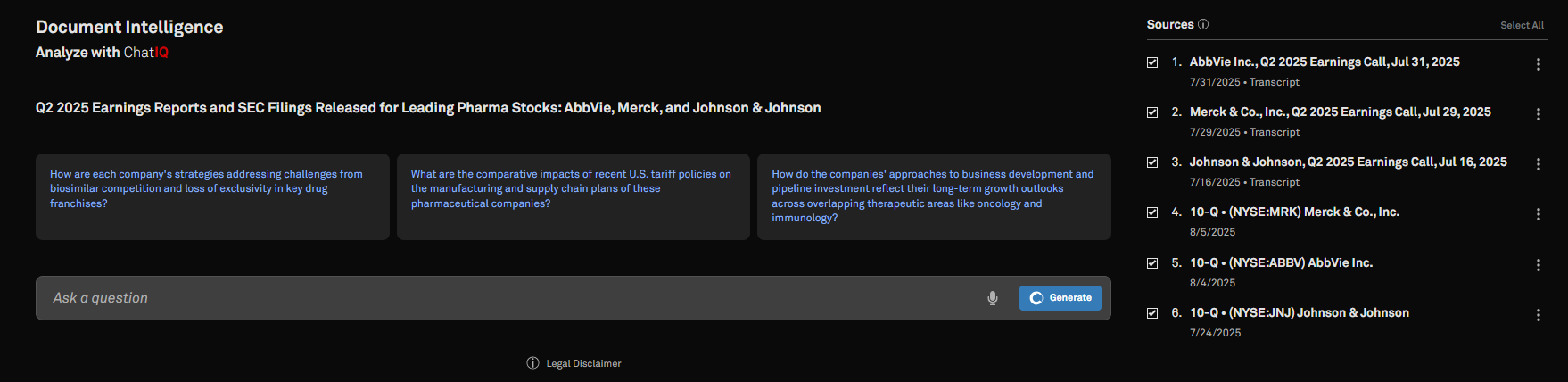Uncheck the Merck Q2 2025 Earnings Call source
This screenshot has width=1568, height=382.
(1152, 112)
